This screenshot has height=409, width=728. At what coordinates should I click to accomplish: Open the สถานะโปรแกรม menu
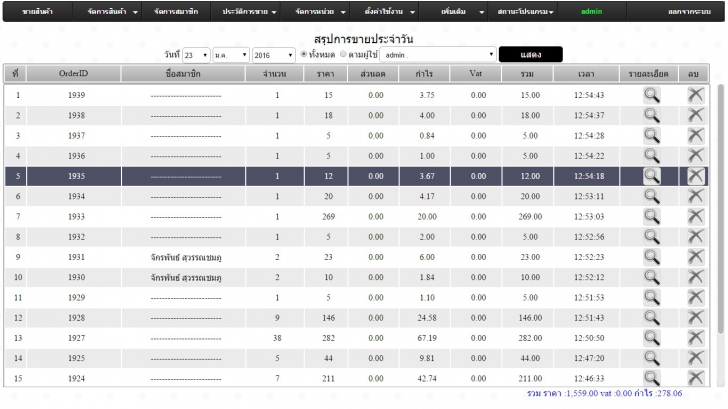[523, 12]
